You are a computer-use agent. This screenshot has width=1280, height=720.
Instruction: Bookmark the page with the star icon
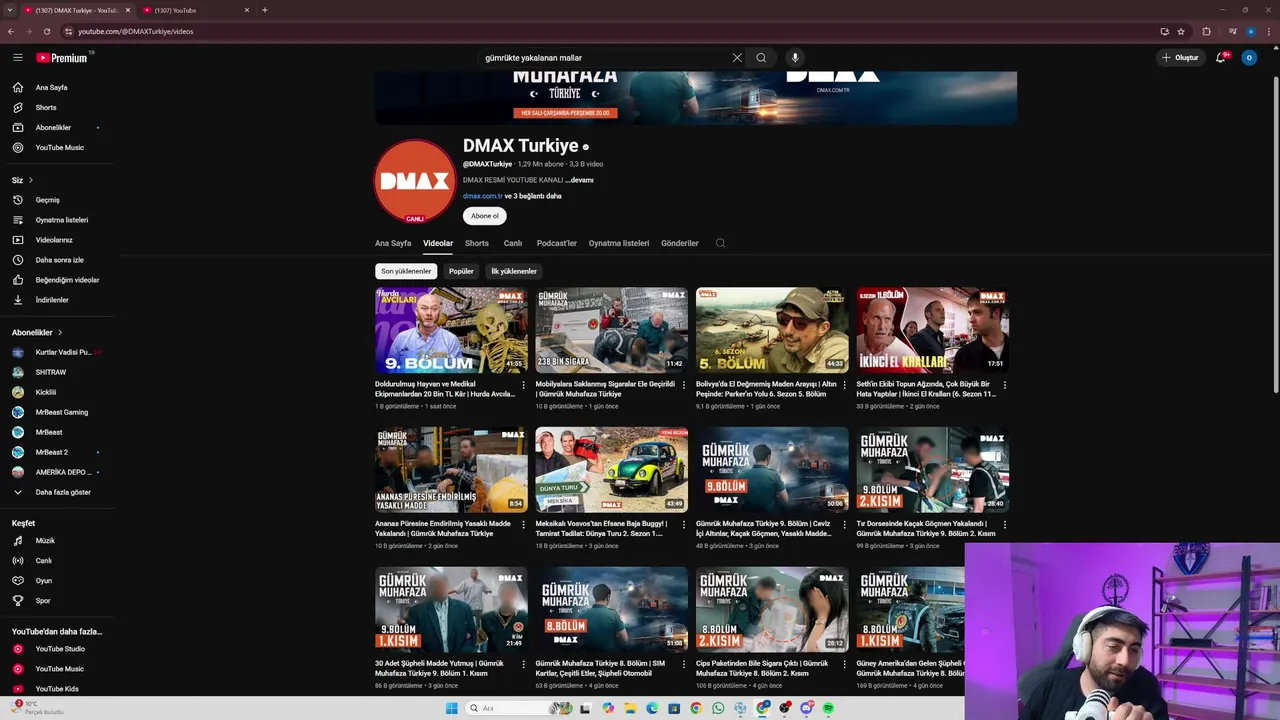tap(1181, 31)
